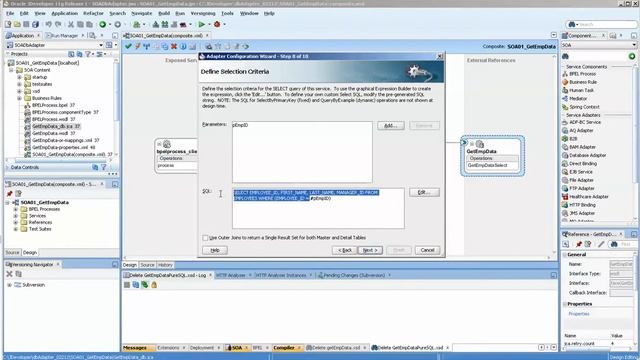The width and height of the screenshot is (640, 360).
Task: Toggle Use Outer Joins checkbox
Action: coord(205,238)
